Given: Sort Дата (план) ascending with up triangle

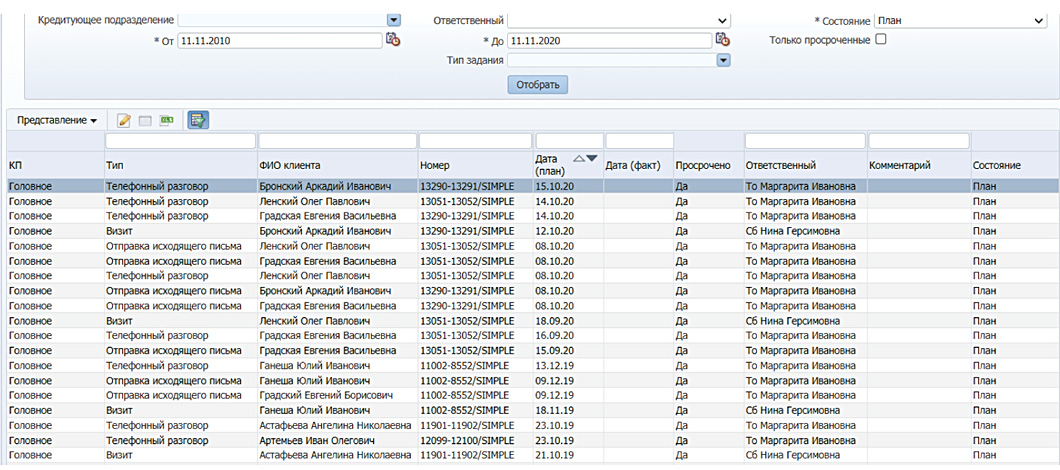Looking at the screenshot, I should (578, 158).
